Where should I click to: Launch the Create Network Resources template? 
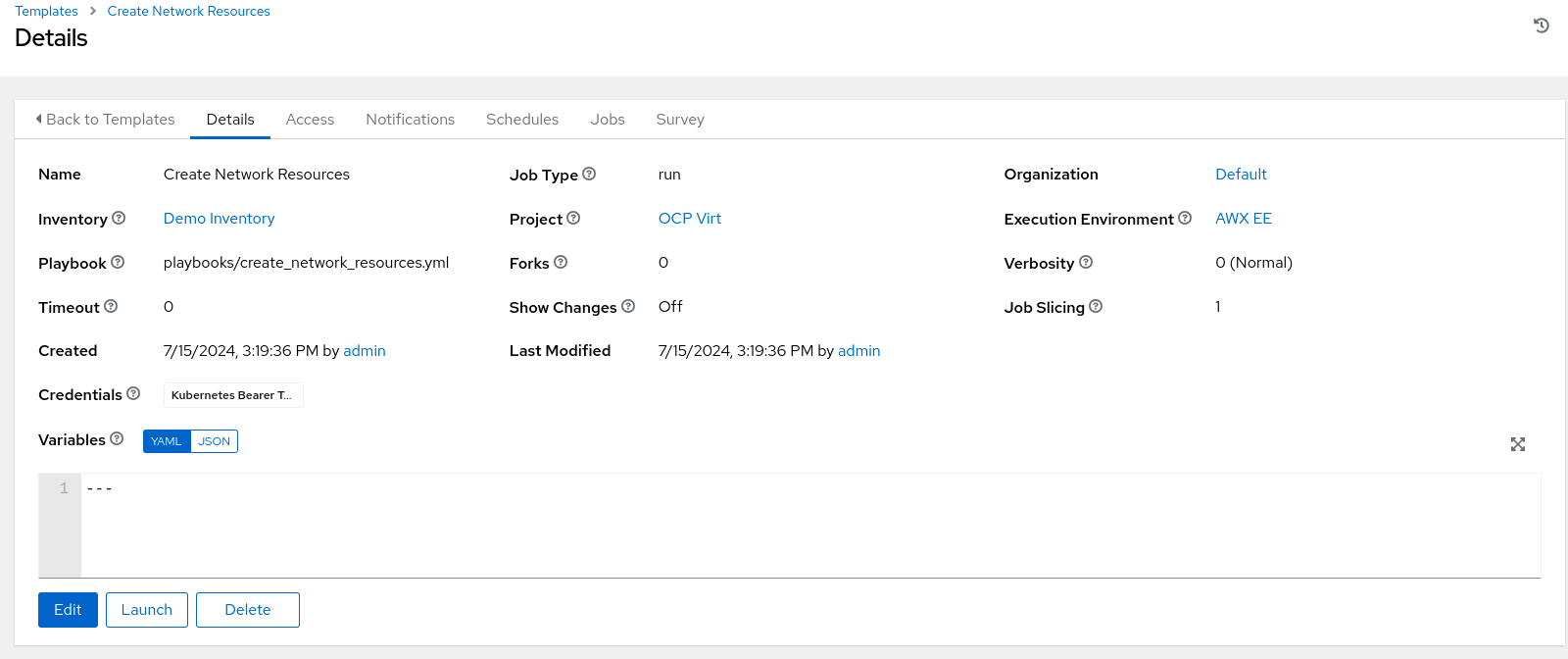(147, 610)
